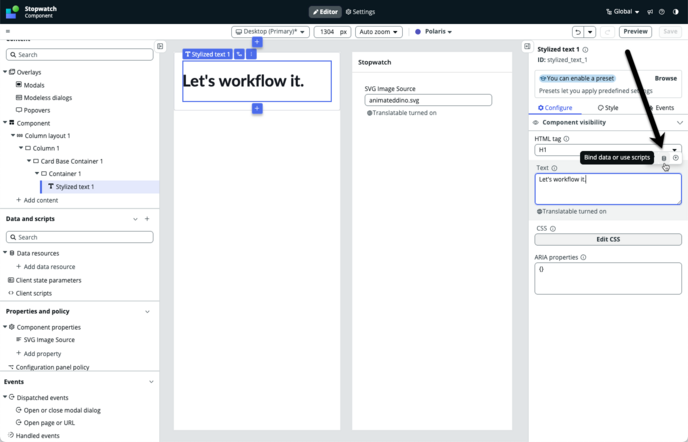Open the Global scope dropdown
This screenshot has height=442, width=688.
pyautogui.click(x=623, y=12)
